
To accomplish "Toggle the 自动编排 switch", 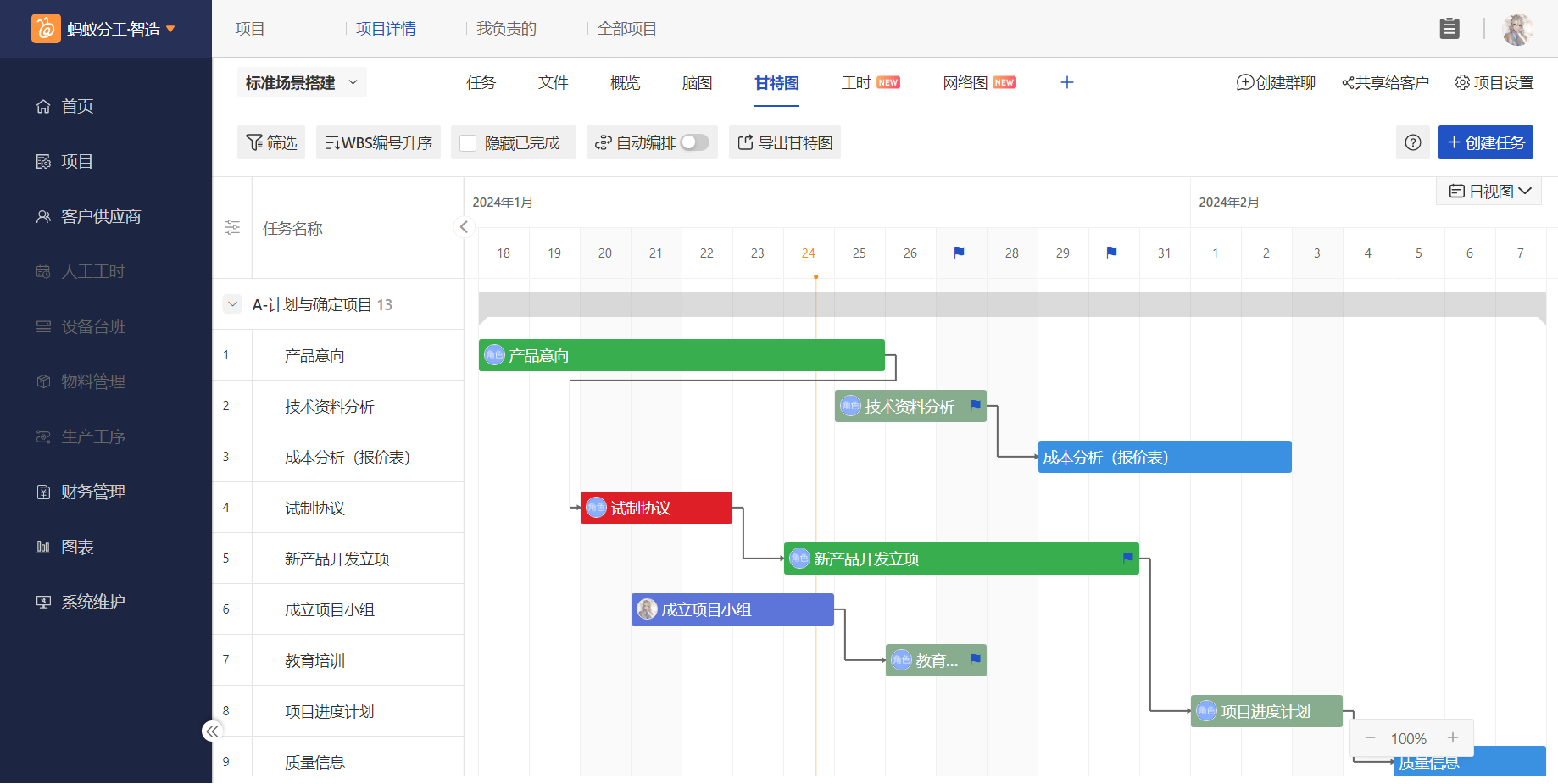I will [x=694, y=142].
